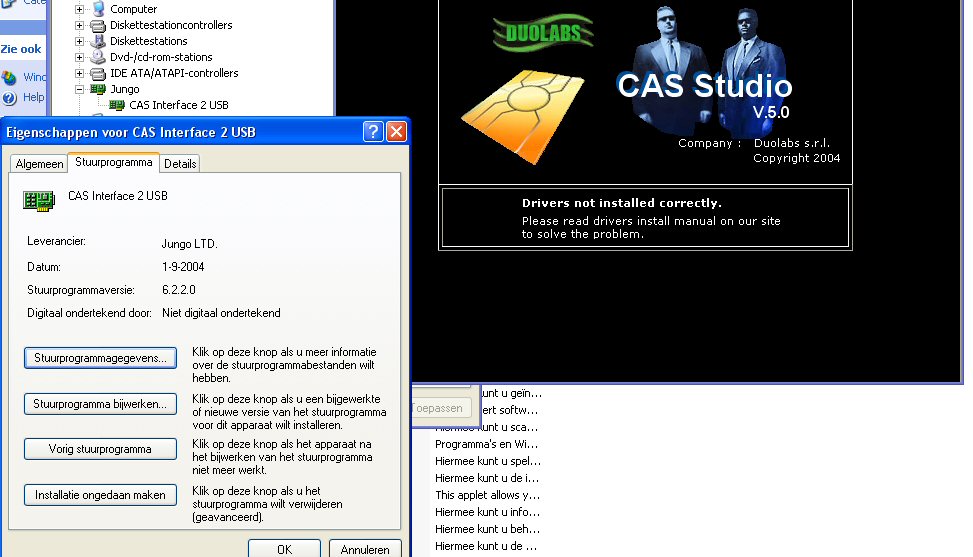Image resolution: width=973 pixels, height=557 pixels.
Task: Click 'Hiermee kunt u beh…' list row
Action: (487, 529)
